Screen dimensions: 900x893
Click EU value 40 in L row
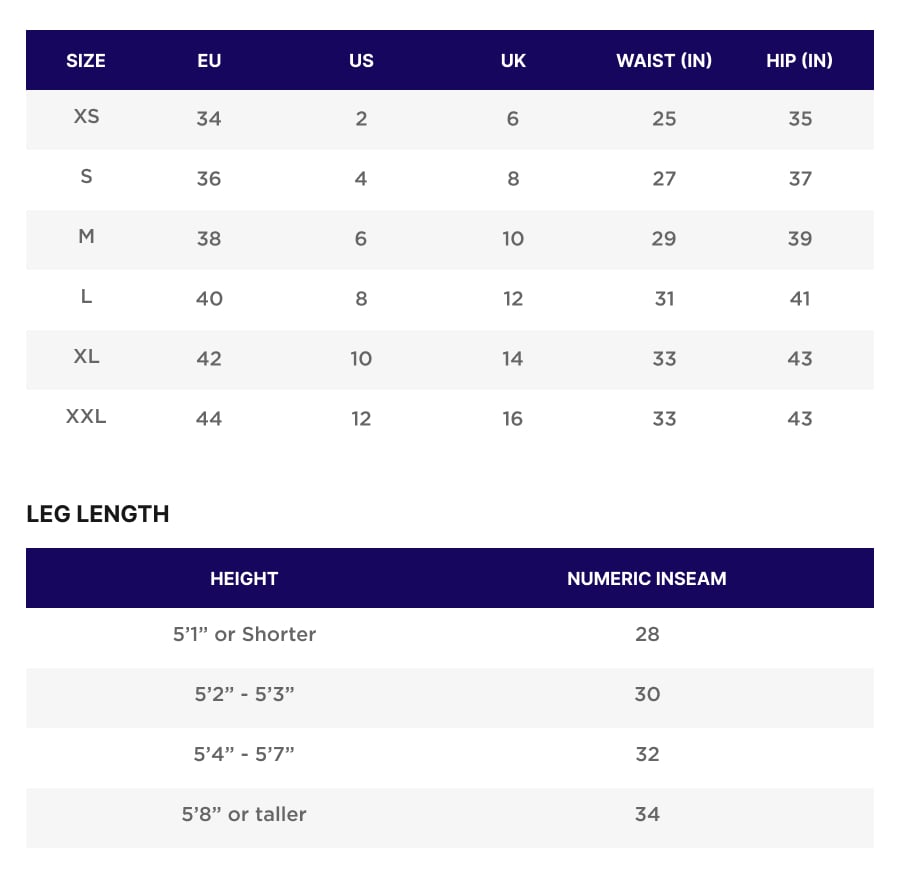point(209,298)
